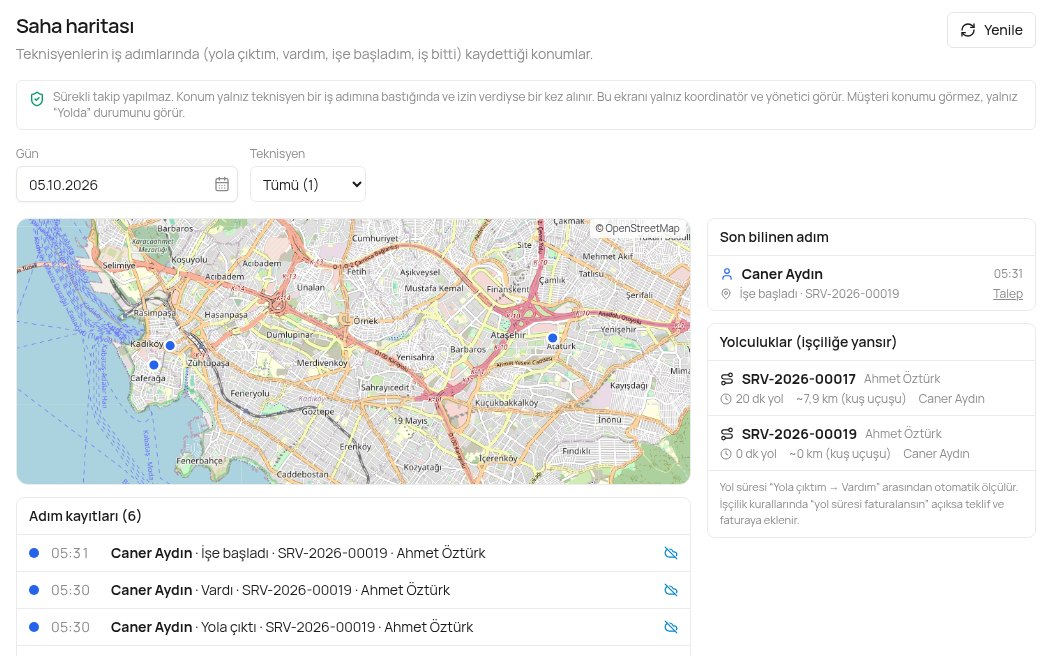Click the Gün date field showing 05.10.2026

pos(127,184)
